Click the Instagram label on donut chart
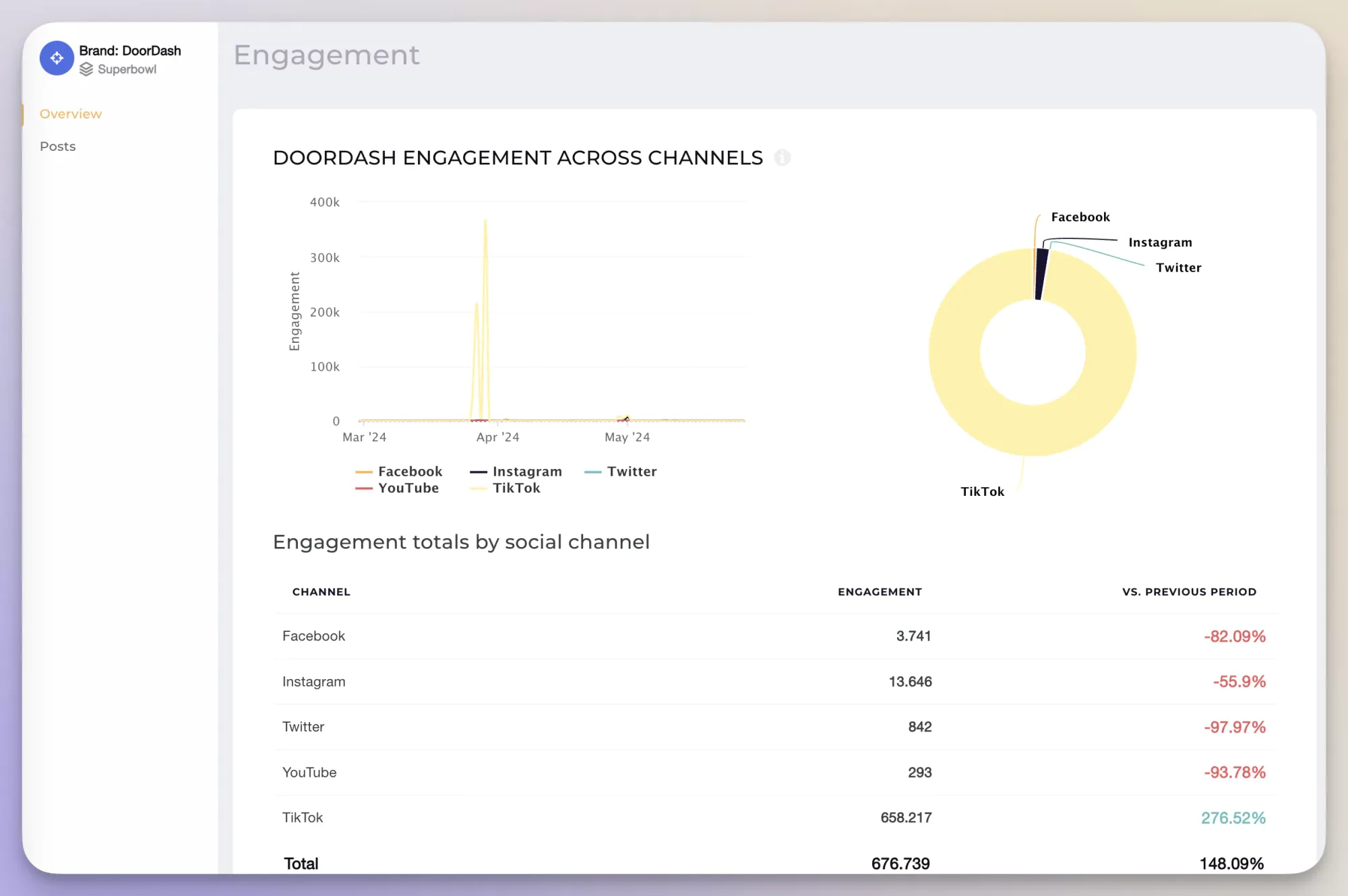Viewport: 1348px width, 896px height. click(1160, 243)
